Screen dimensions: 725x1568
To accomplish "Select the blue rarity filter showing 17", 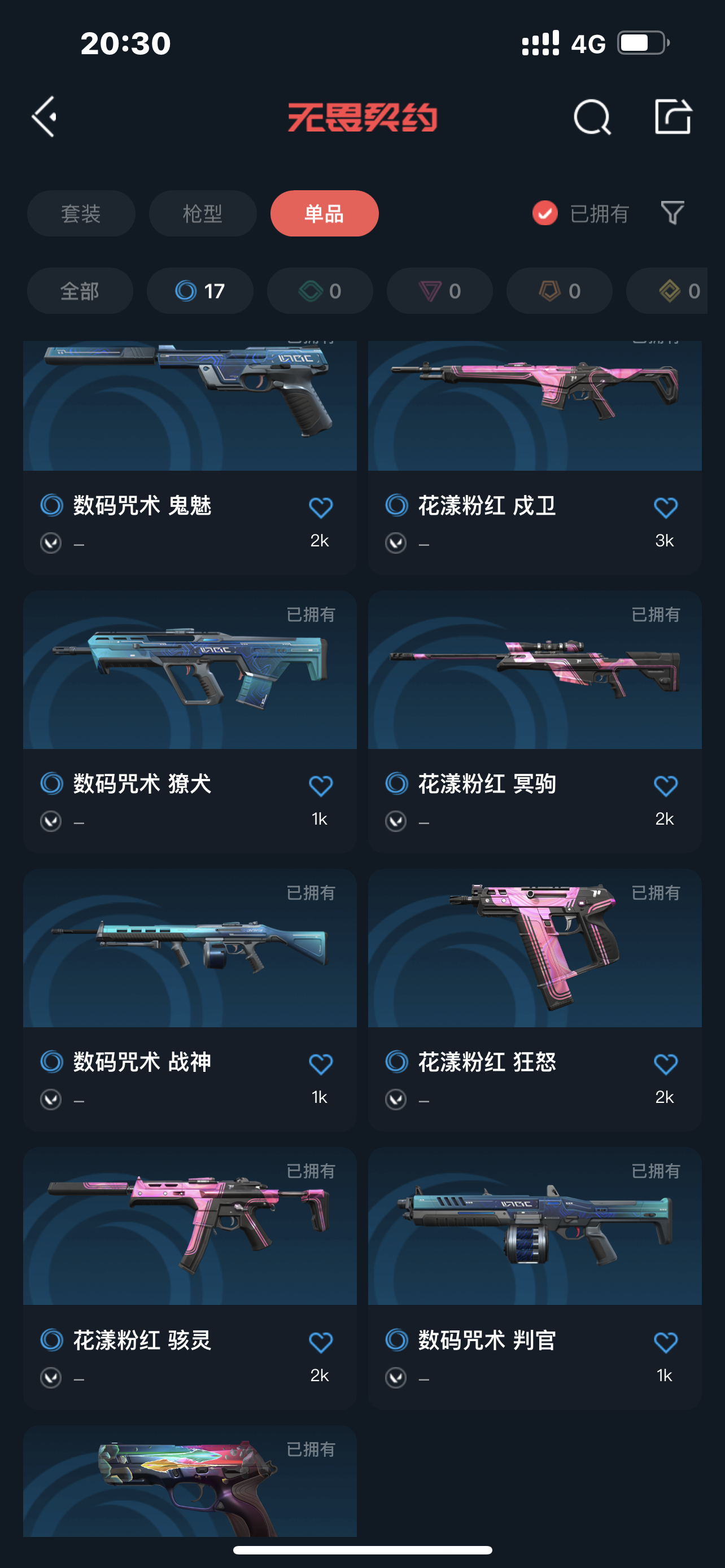I will (x=200, y=291).
